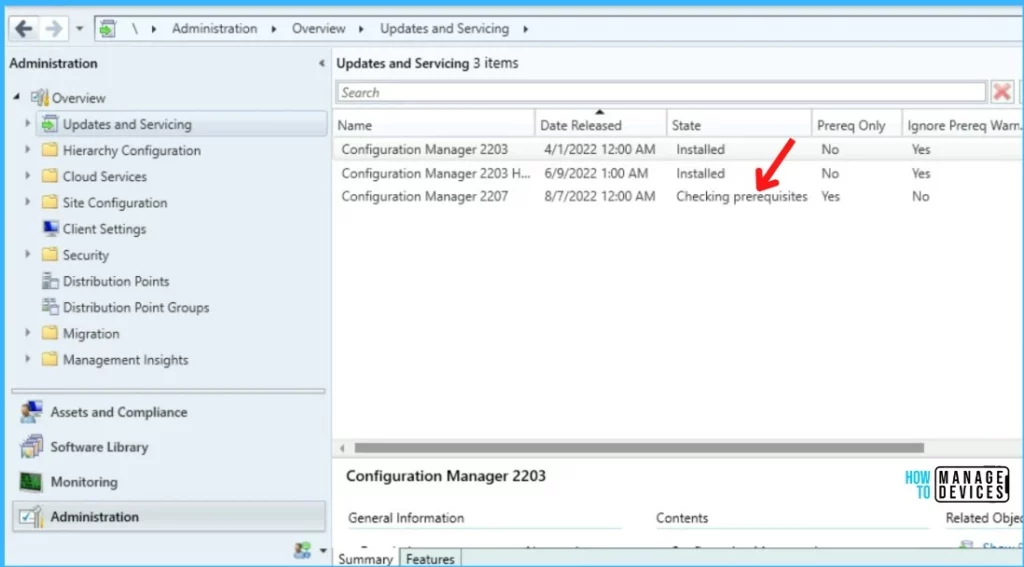Expand the Management Insights folder
This screenshot has height=567, width=1024.
[x=27, y=359]
